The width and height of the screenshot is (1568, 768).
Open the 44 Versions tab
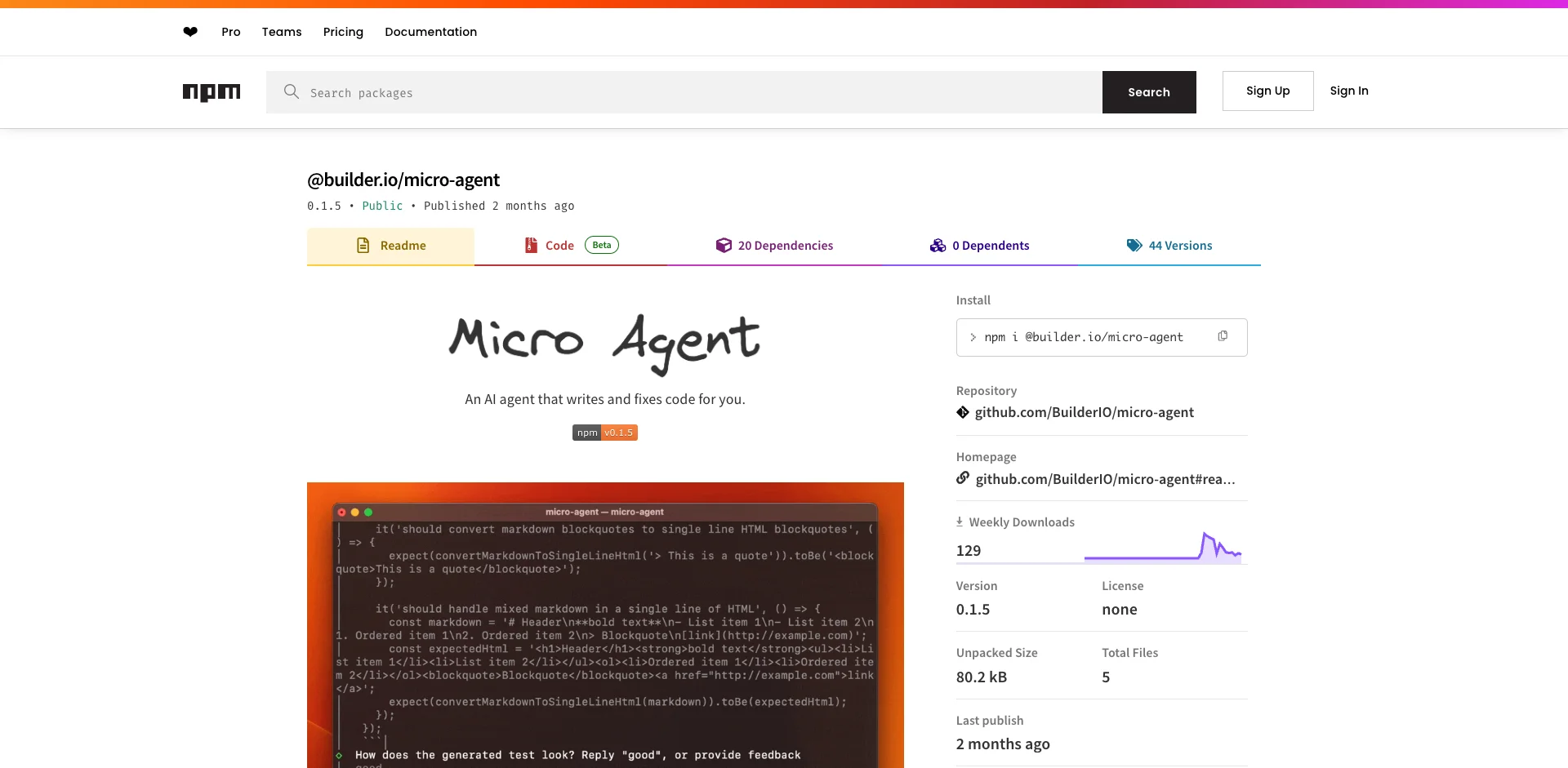click(x=1169, y=246)
